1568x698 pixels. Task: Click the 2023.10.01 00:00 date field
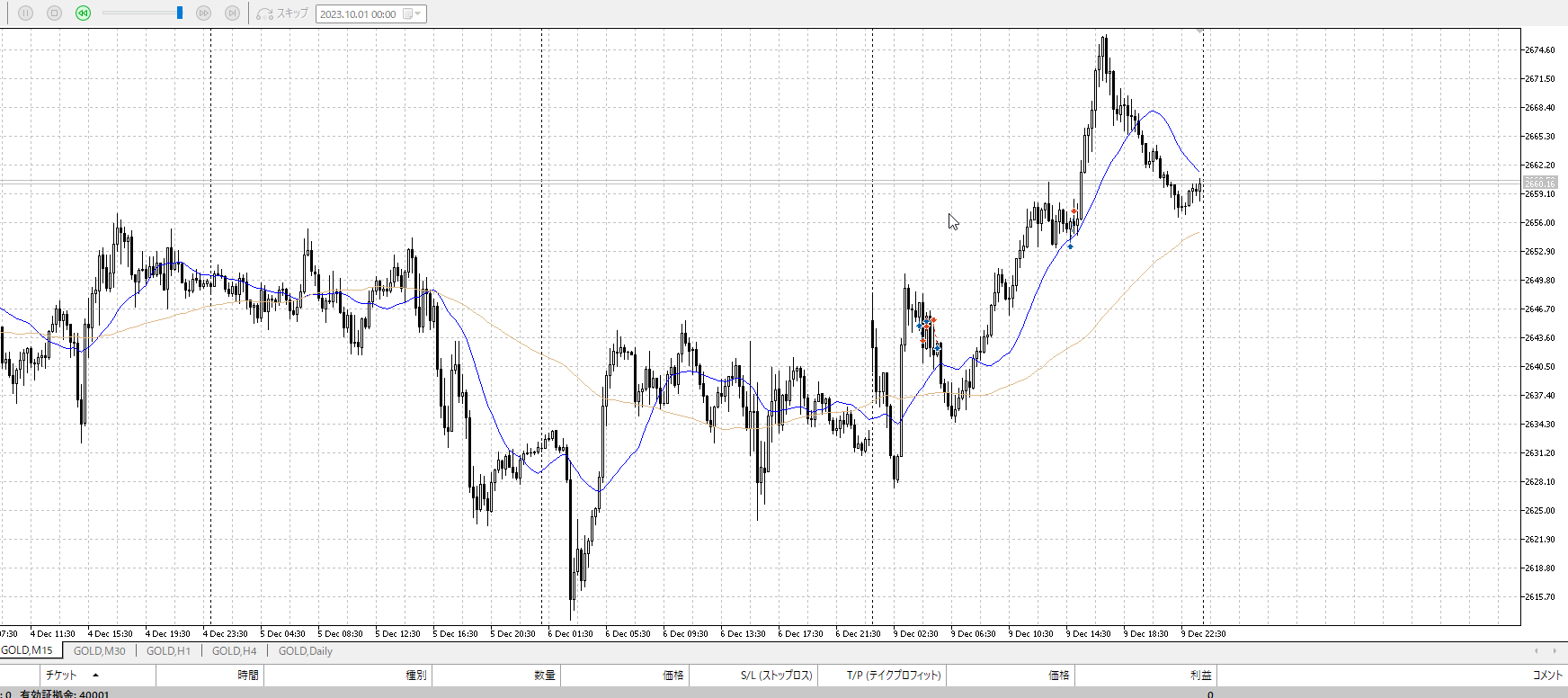click(x=358, y=14)
